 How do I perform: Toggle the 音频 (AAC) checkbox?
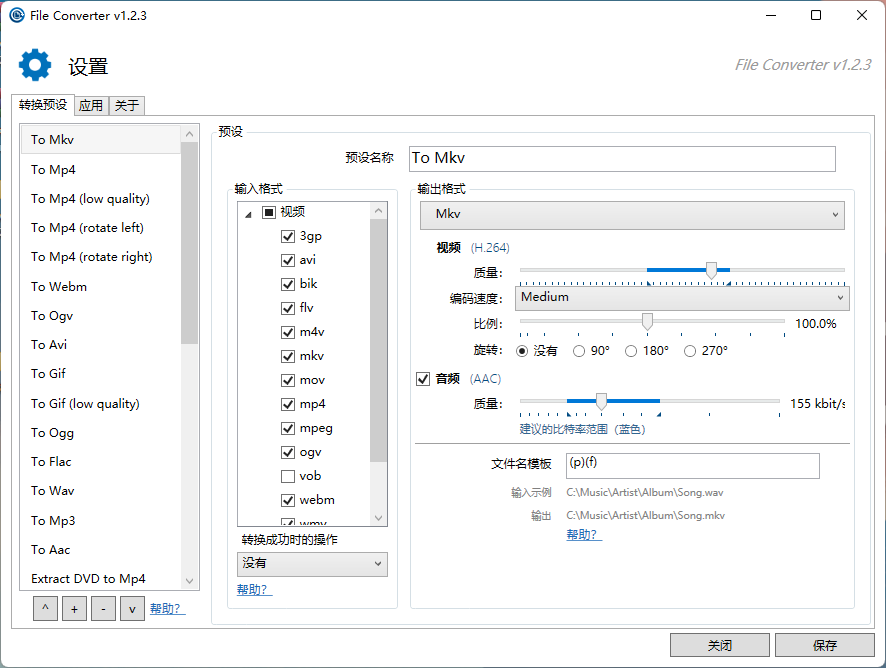tap(423, 379)
